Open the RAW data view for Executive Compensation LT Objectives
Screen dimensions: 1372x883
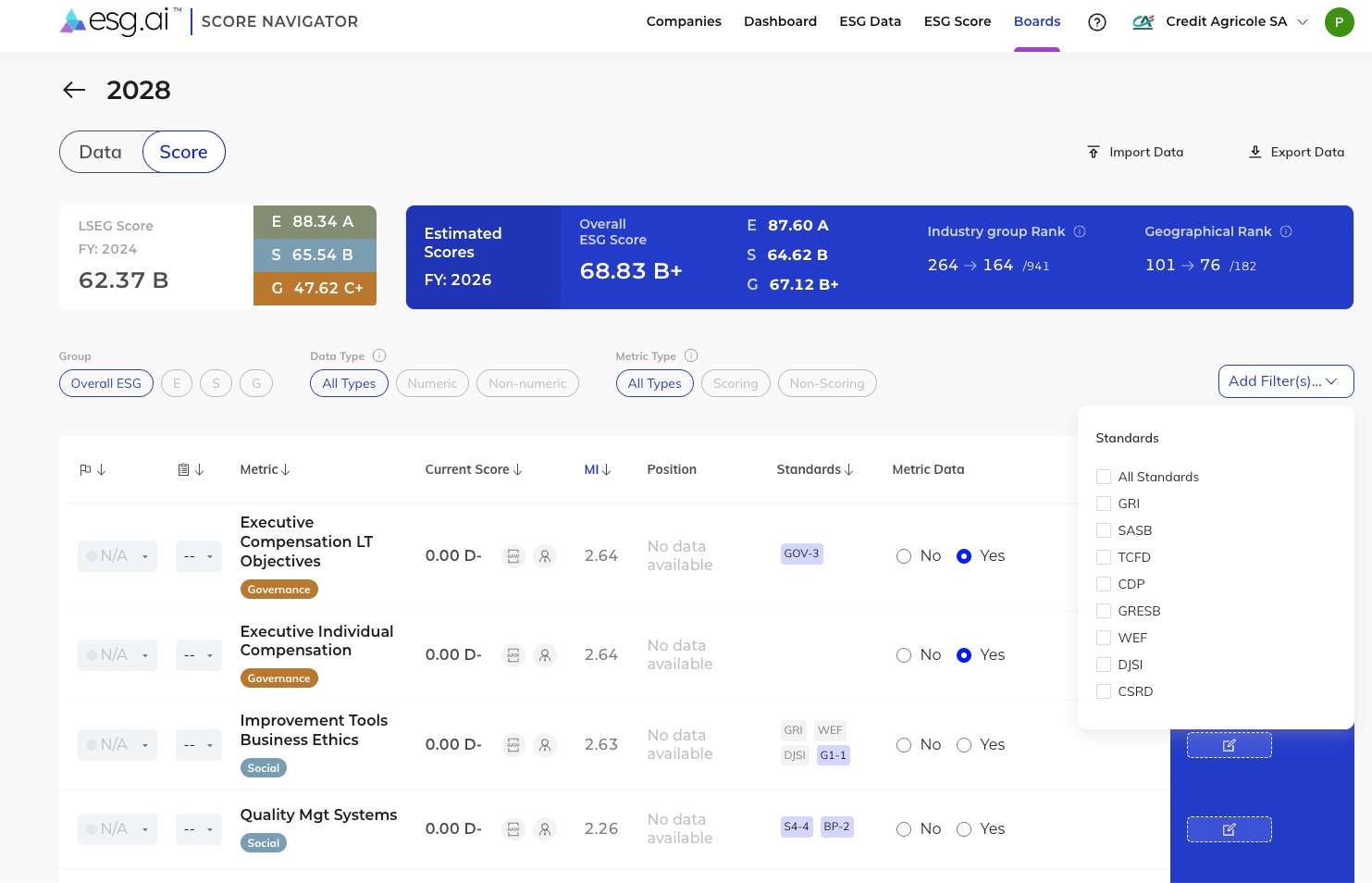point(513,556)
